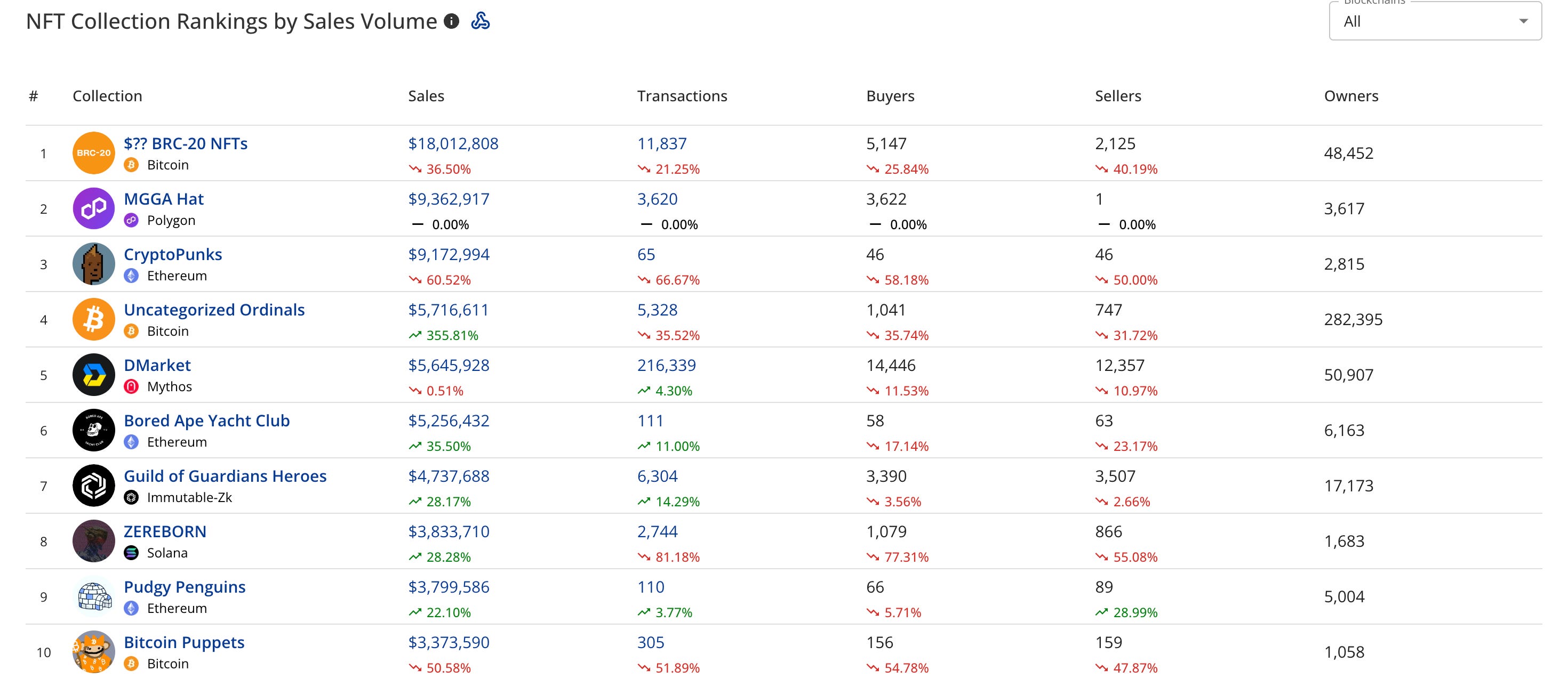This screenshot has width=1568, height=679.
Task: Click the MGGA Hat purple Polygon logo
Action: pos(94,208)
